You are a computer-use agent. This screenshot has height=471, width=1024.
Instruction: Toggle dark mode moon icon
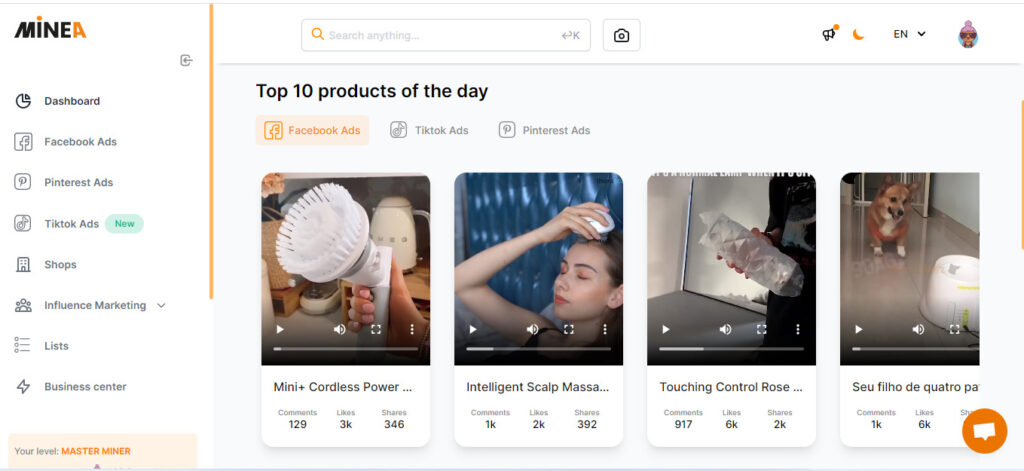pos(858,35)
